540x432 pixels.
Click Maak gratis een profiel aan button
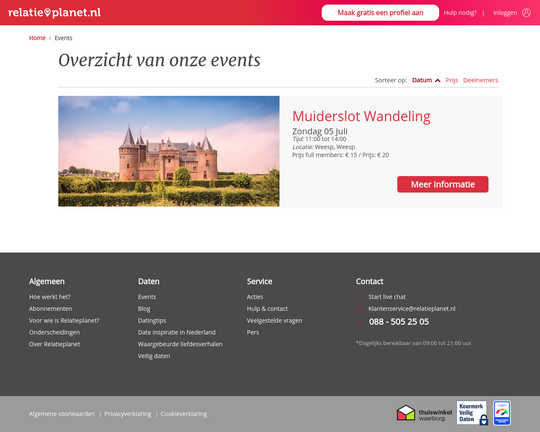click(x=380, y=13)
